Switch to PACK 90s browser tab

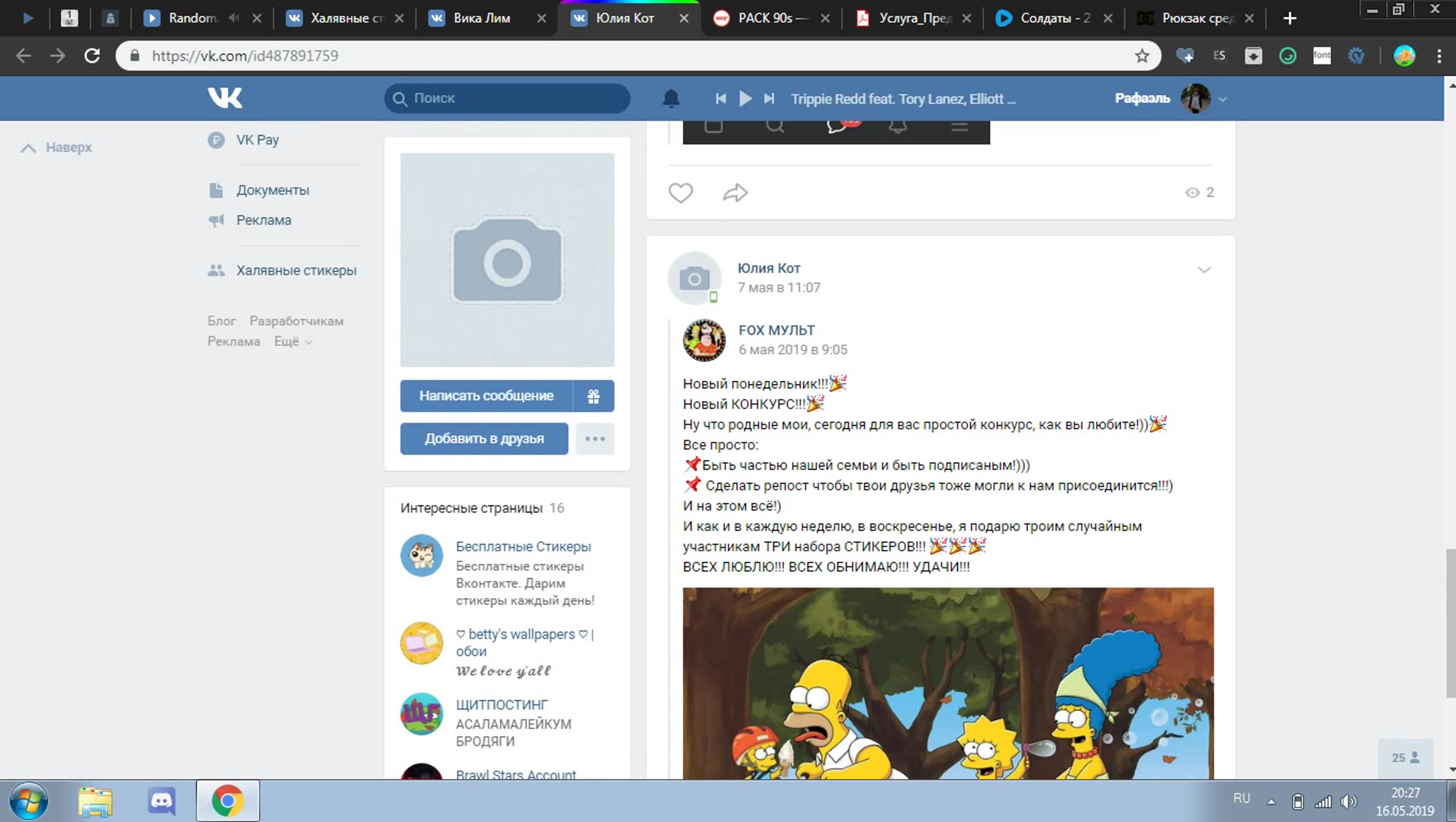(x=771, y=18)
